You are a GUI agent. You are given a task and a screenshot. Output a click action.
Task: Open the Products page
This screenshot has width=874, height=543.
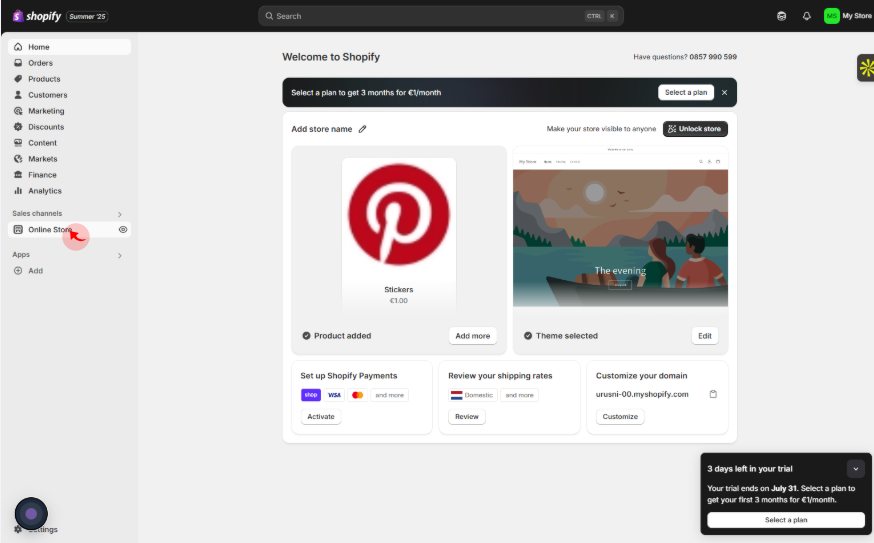click(x=69, y=79)
